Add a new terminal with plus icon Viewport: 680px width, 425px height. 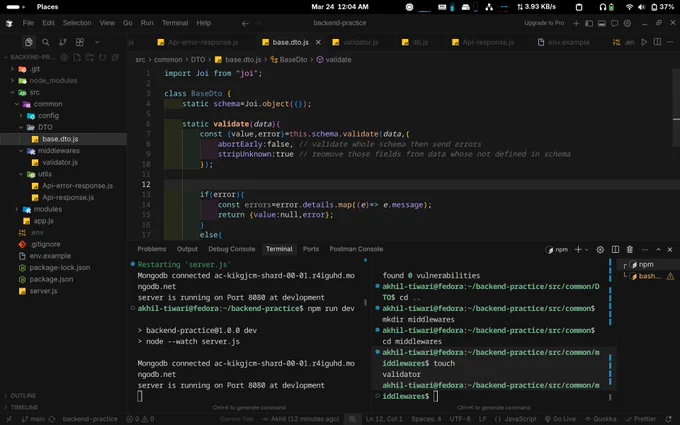click(578, 250)
